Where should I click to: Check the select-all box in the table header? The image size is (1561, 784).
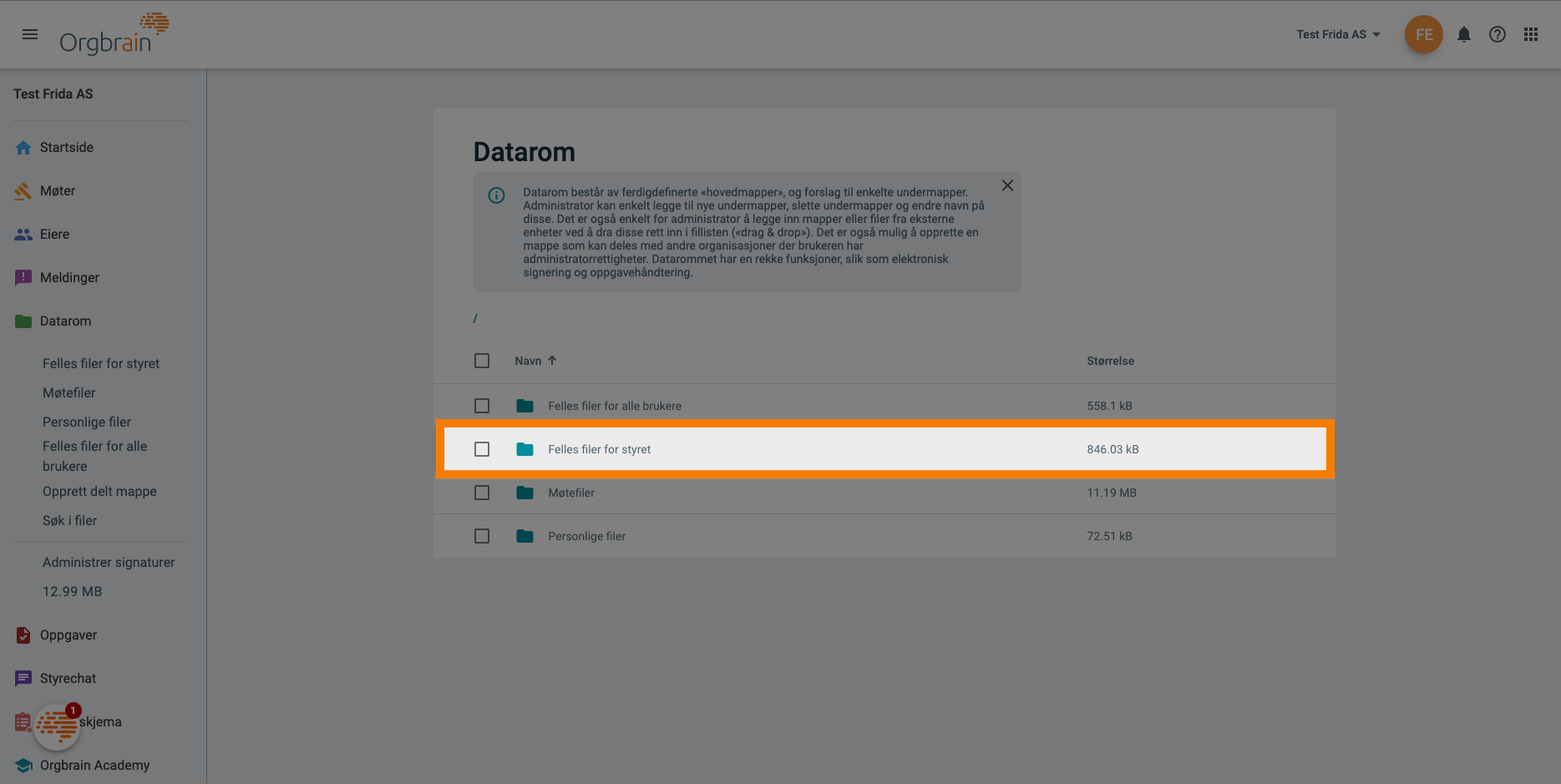click(x=482, y=360)
